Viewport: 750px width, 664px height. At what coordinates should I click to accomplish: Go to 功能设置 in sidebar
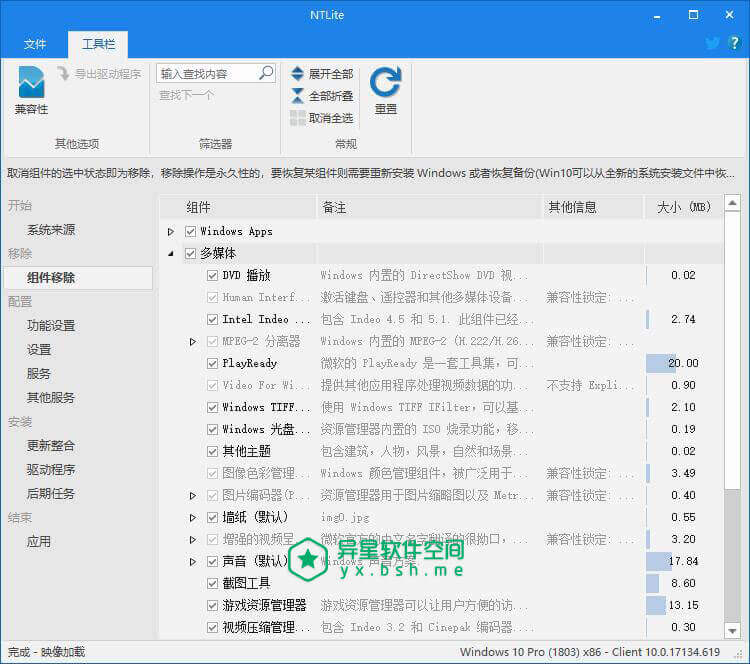tap(51, 326)
